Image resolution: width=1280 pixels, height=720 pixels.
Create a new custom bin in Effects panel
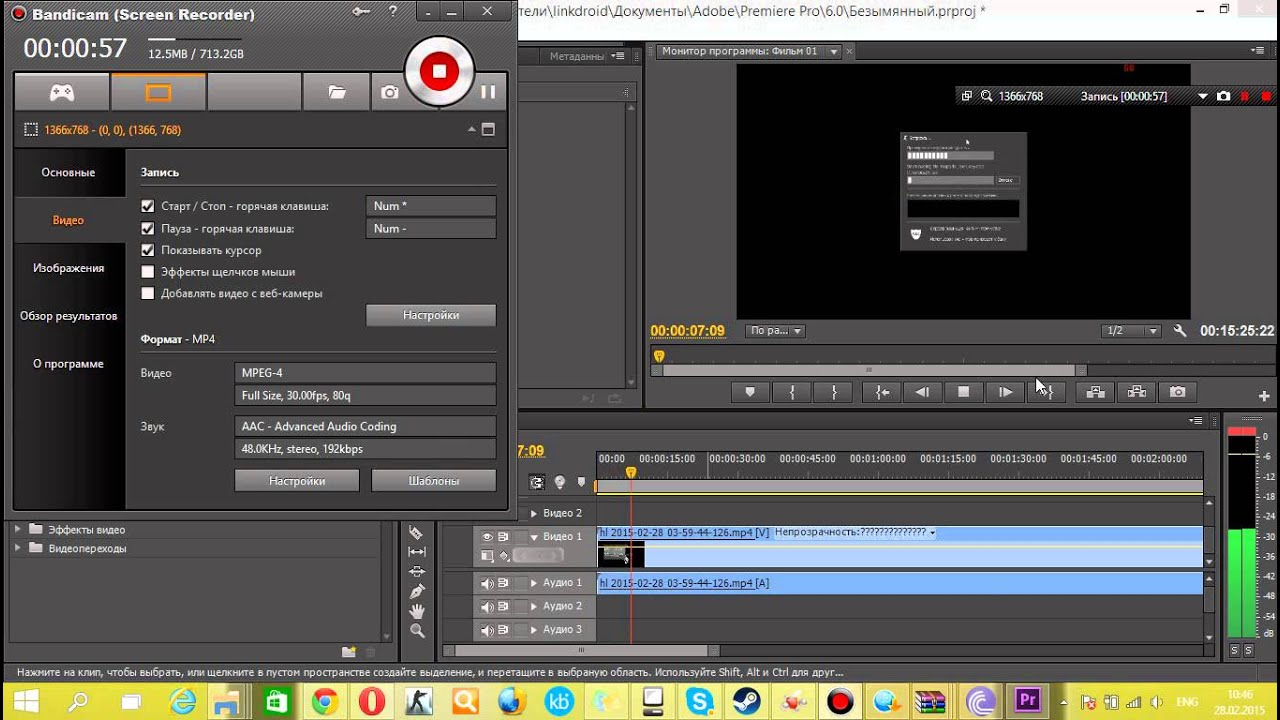pyautogui.click(x=349, y=652)
